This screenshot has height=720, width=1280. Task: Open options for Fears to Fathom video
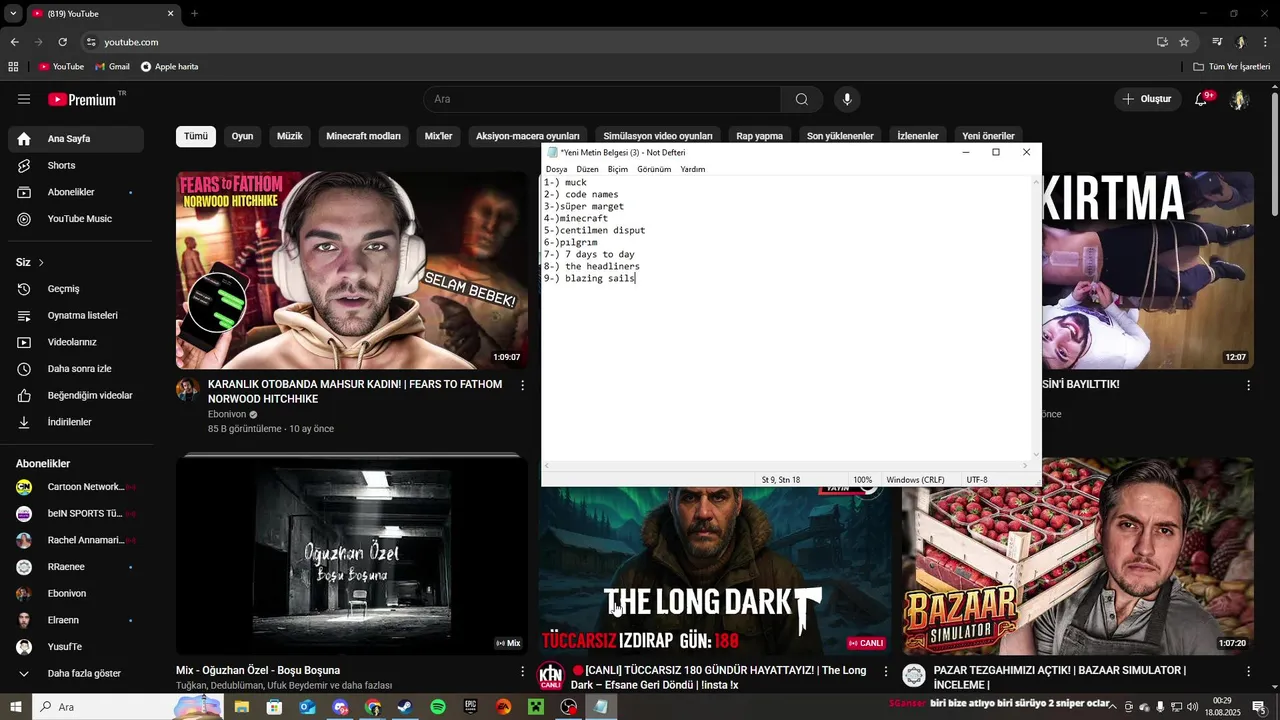tap(522, 385)
